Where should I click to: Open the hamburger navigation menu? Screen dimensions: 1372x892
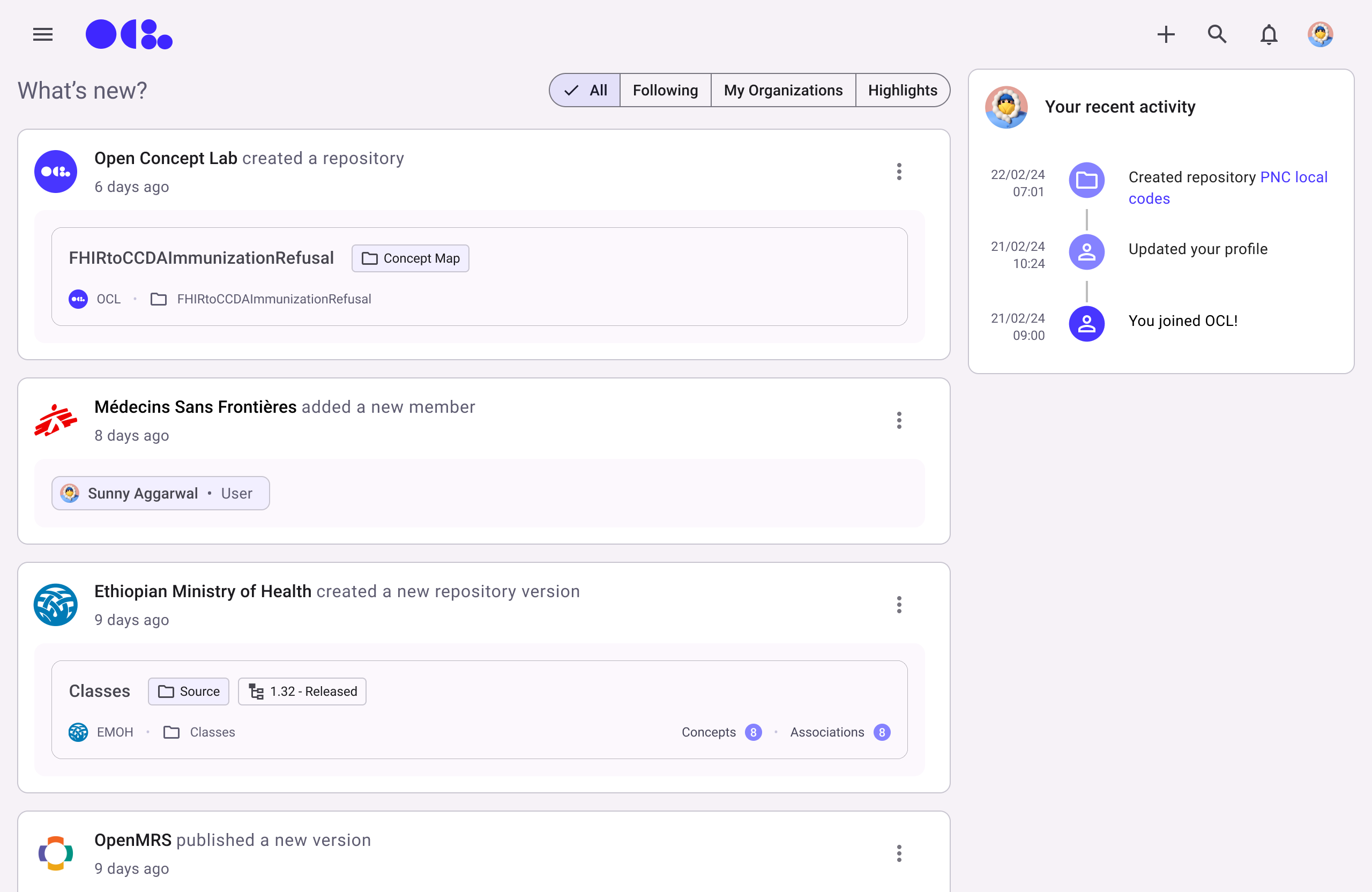coord(43,35)
